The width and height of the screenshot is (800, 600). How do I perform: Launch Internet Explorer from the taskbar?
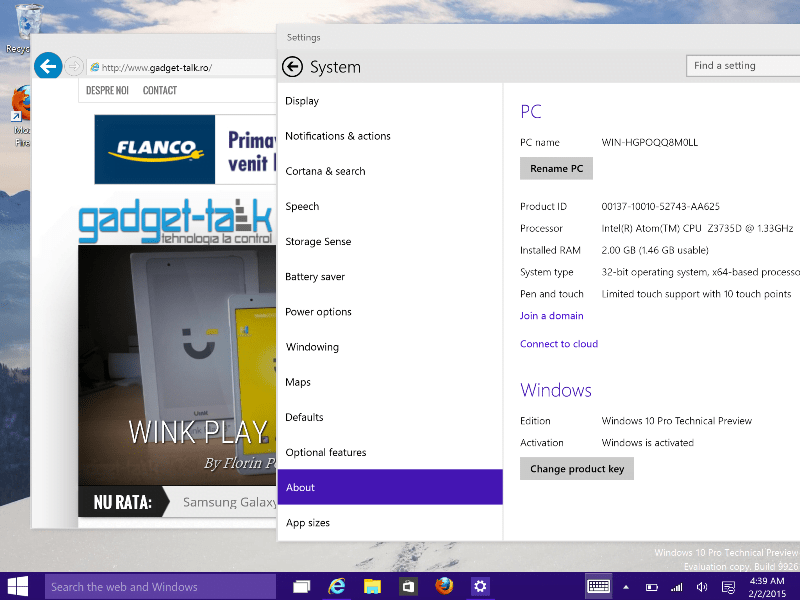click(x=336, y=587)
